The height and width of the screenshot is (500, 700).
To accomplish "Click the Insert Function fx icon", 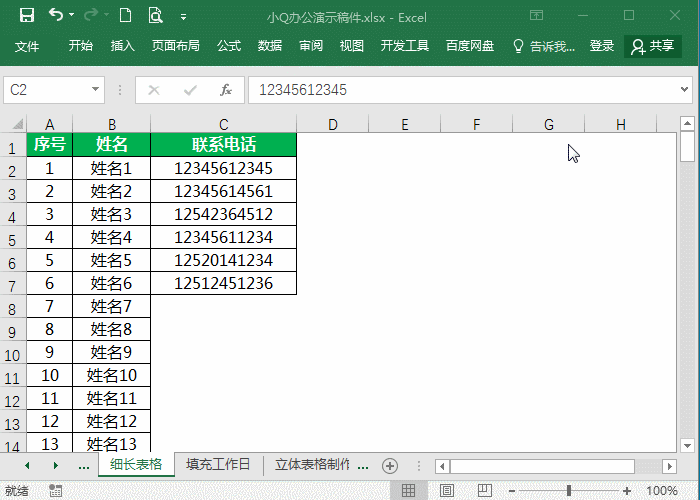I will (x=226, y=90).
